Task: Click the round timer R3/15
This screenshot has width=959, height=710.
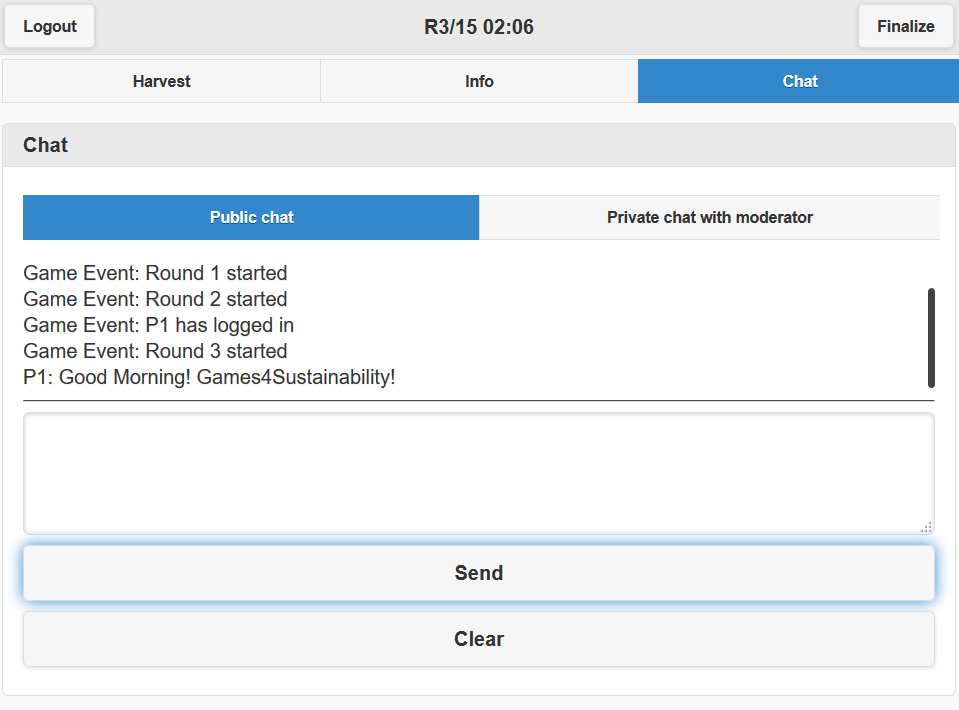Action: (479, 27)
